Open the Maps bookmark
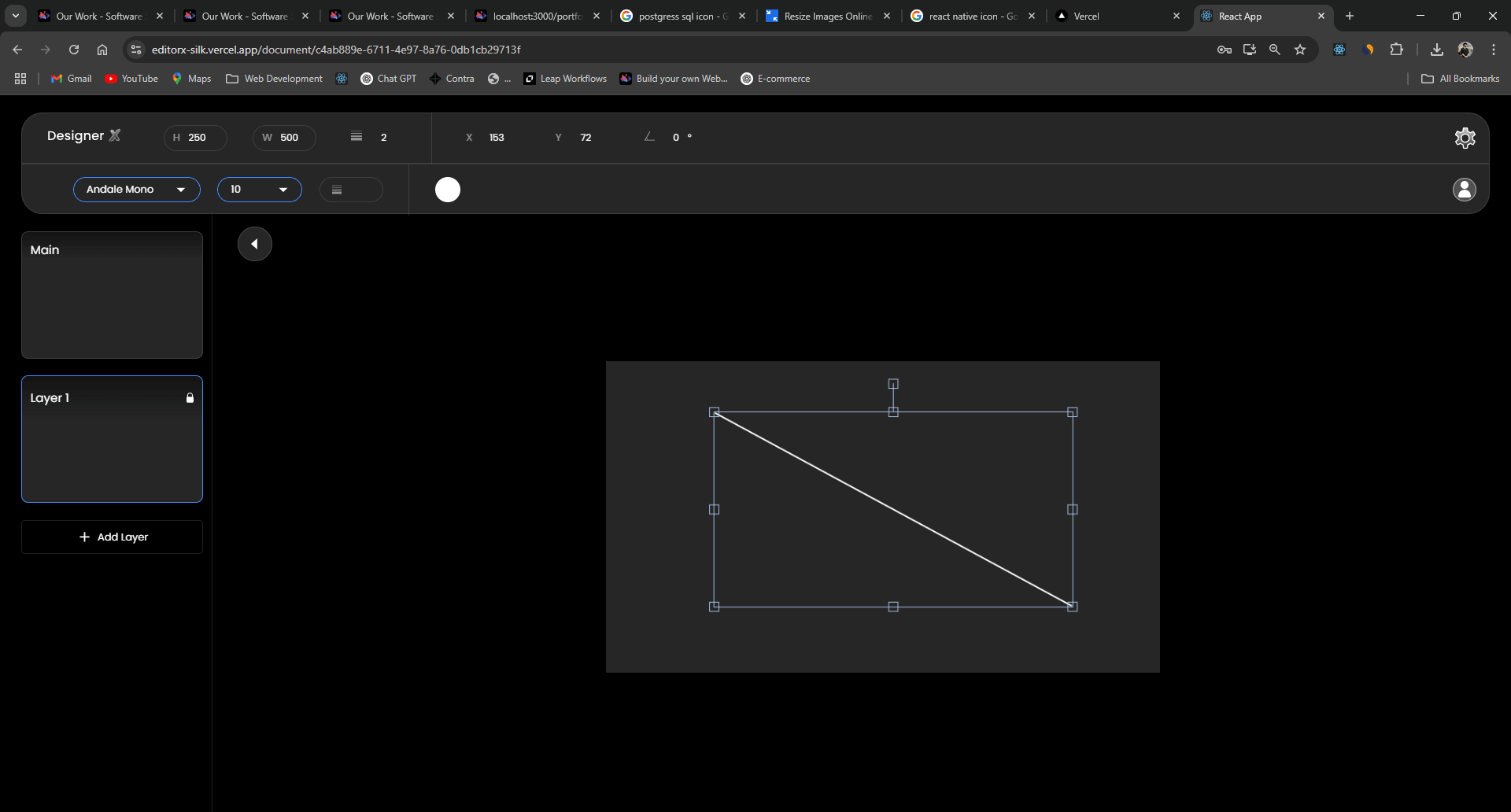This screenshot has height=812, width=1511. pyautogui.click(x=192, y=79)
